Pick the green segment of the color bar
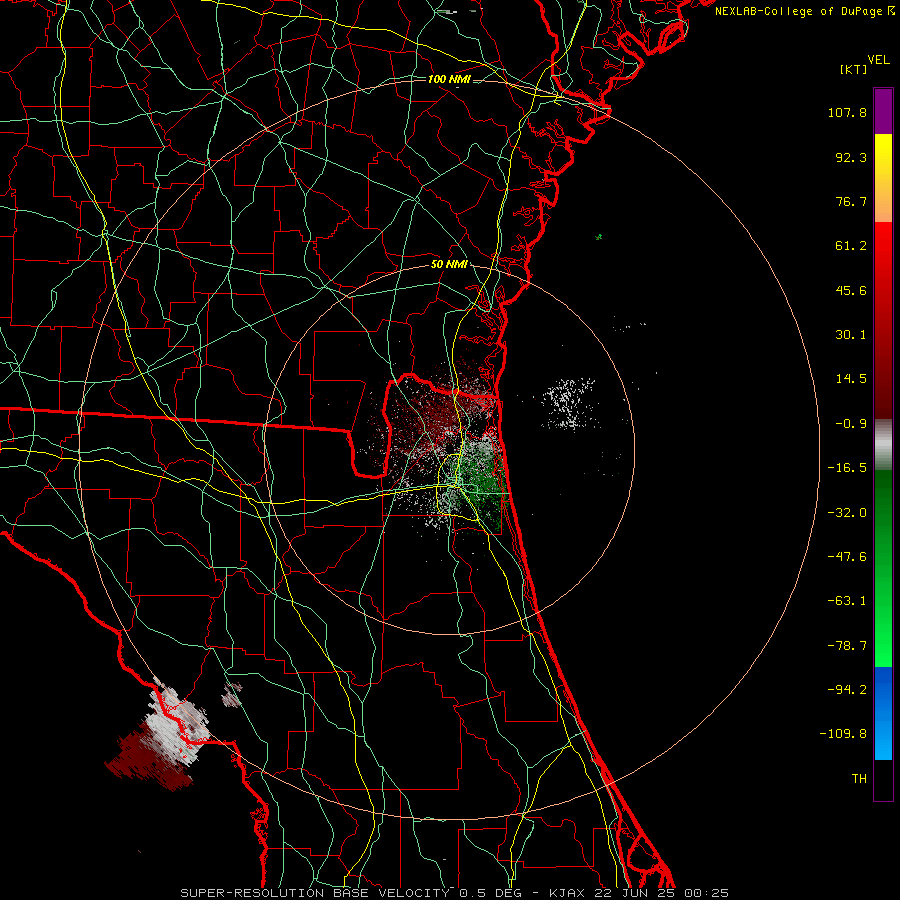 (x=883, y=568)
